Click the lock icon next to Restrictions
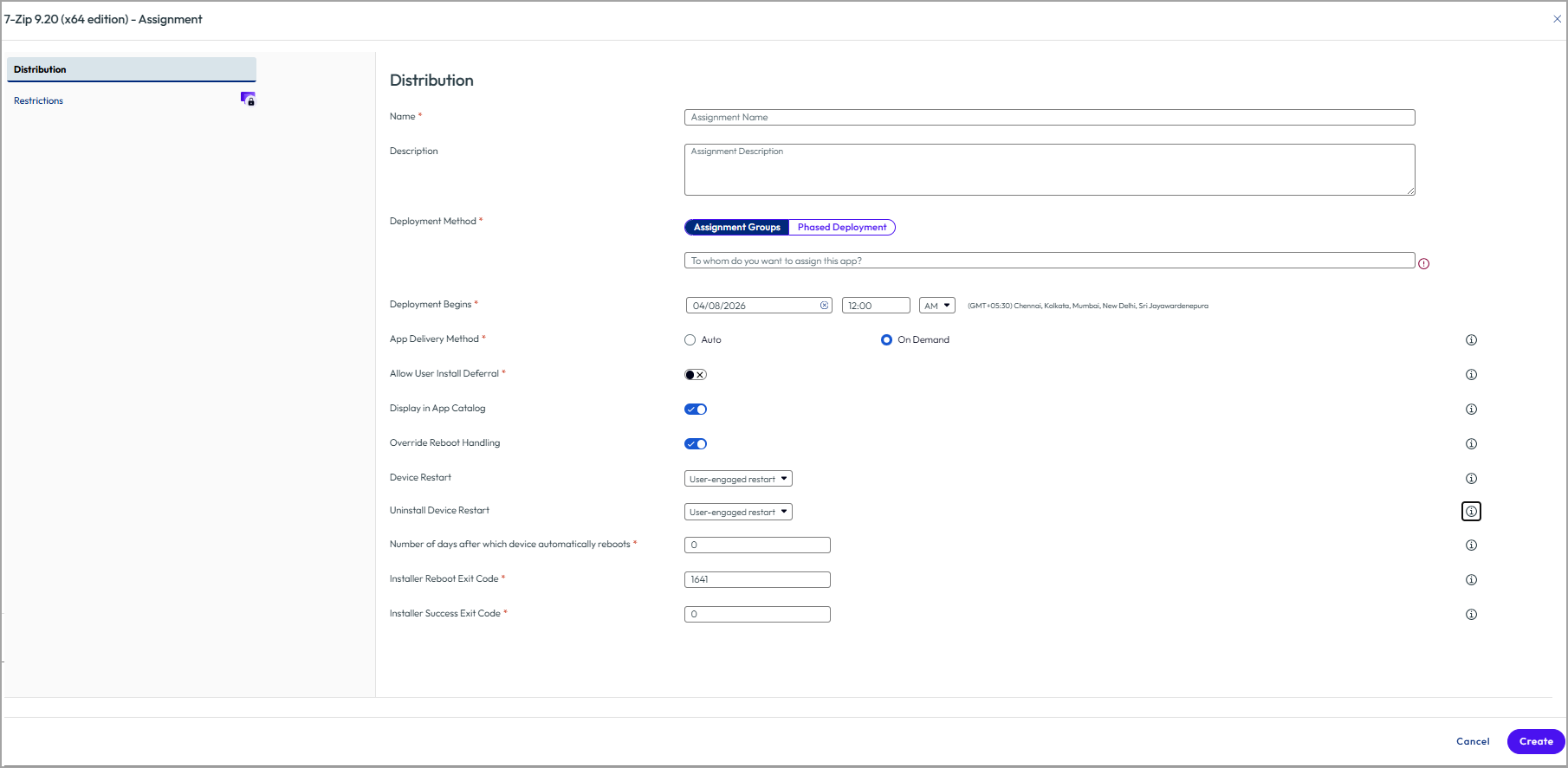Viewport: 1568px width, 768px height. coord(248,99)
